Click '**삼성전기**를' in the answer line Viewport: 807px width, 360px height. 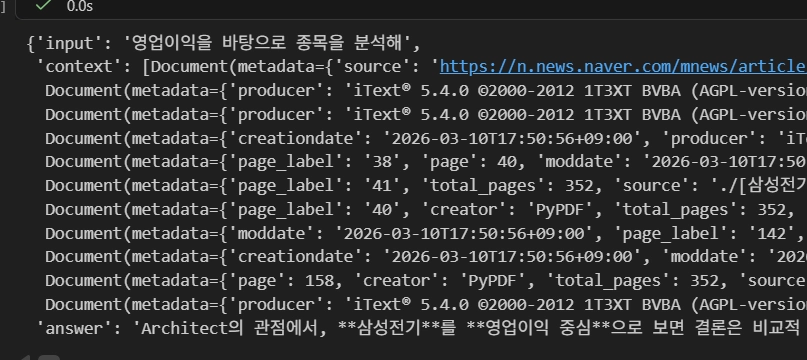396,328
